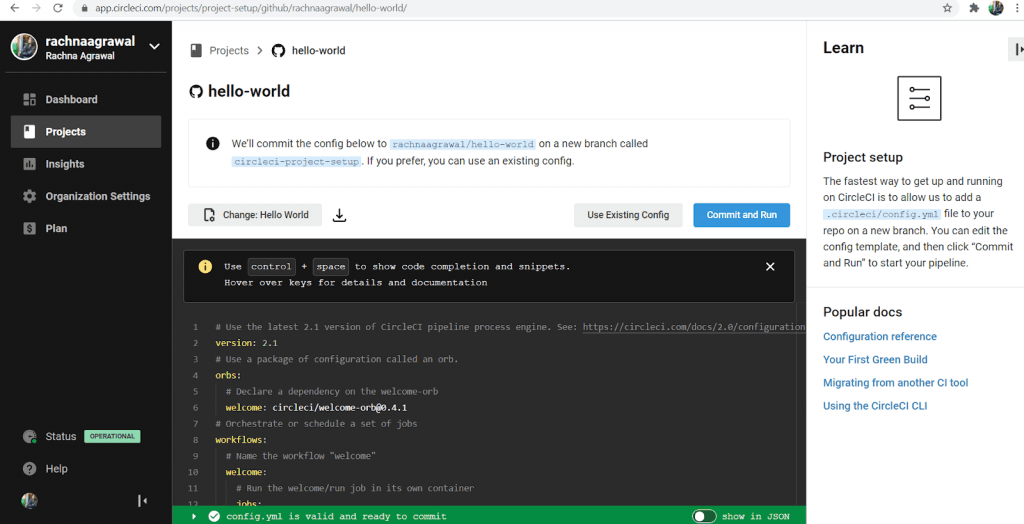Click the download config icon

tap(339, 215)
